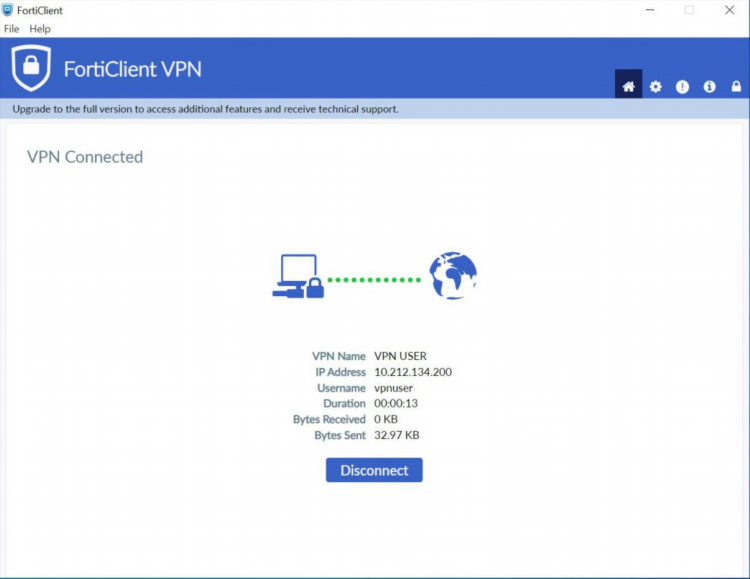Click the VPN Connected heading
This screenshot has width=750, height=579.
coord(85,157)
